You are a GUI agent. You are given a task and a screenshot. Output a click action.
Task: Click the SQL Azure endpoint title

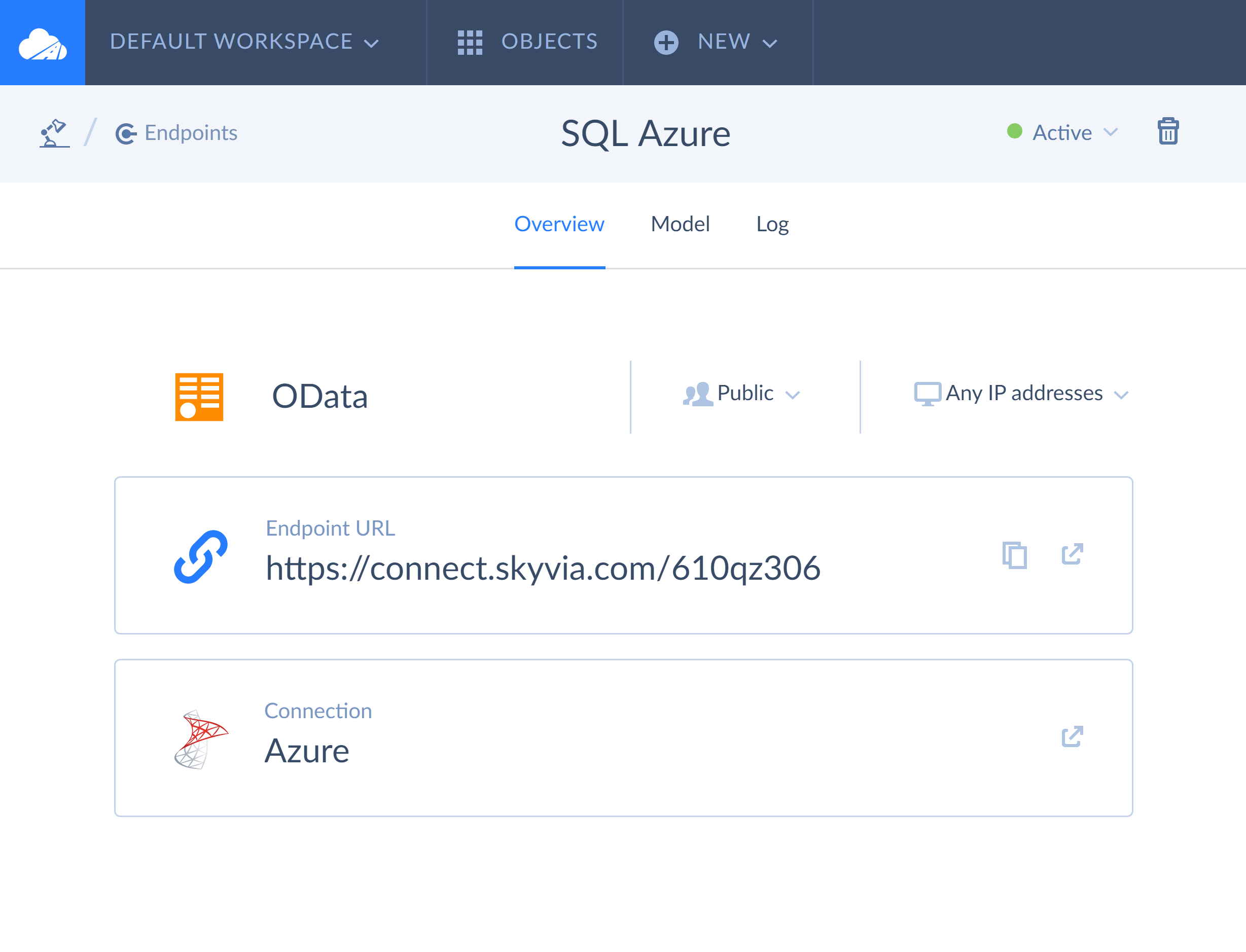[646, 134]
